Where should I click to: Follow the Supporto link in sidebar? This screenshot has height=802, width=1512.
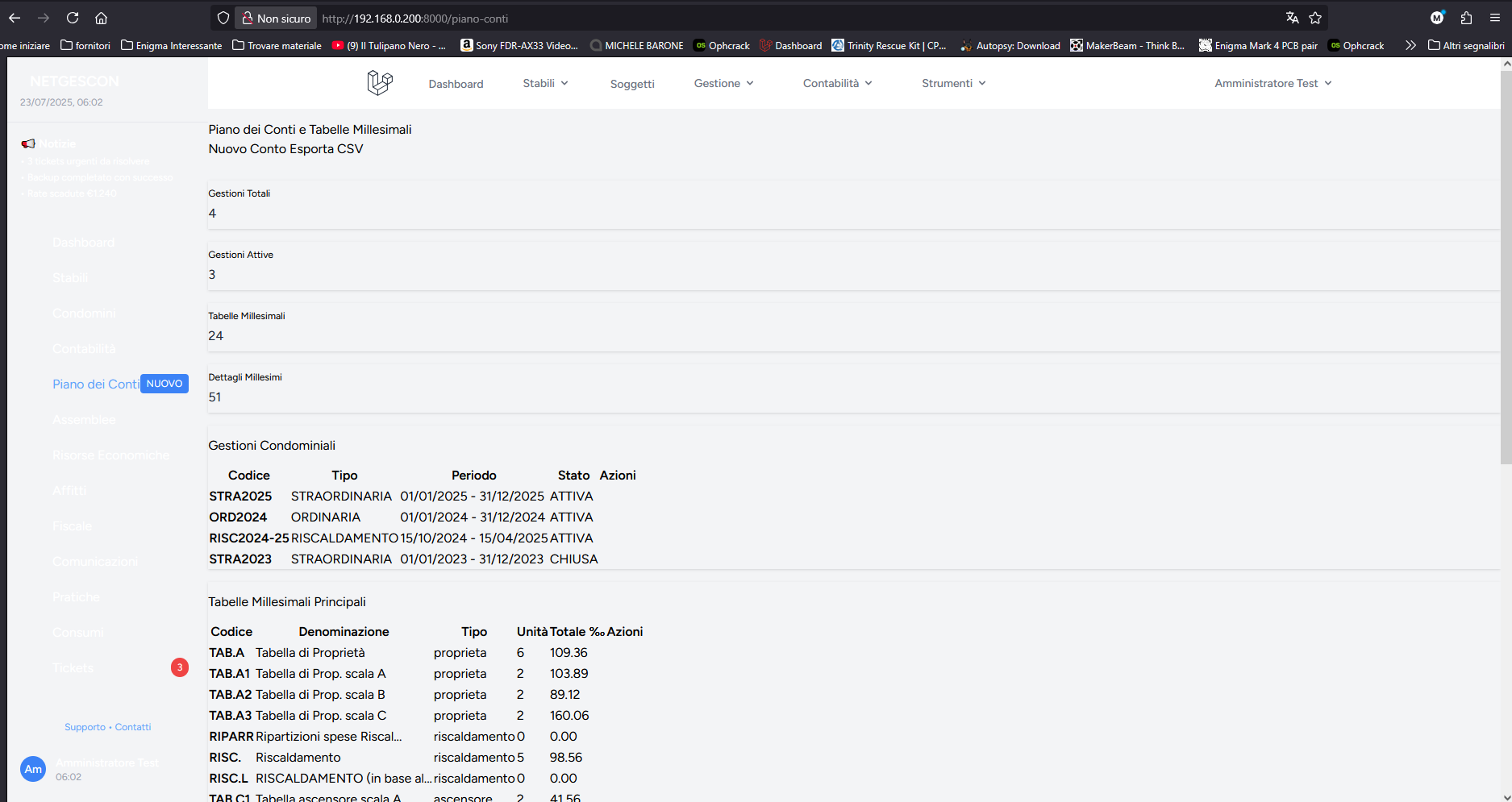tap(85, 727)
